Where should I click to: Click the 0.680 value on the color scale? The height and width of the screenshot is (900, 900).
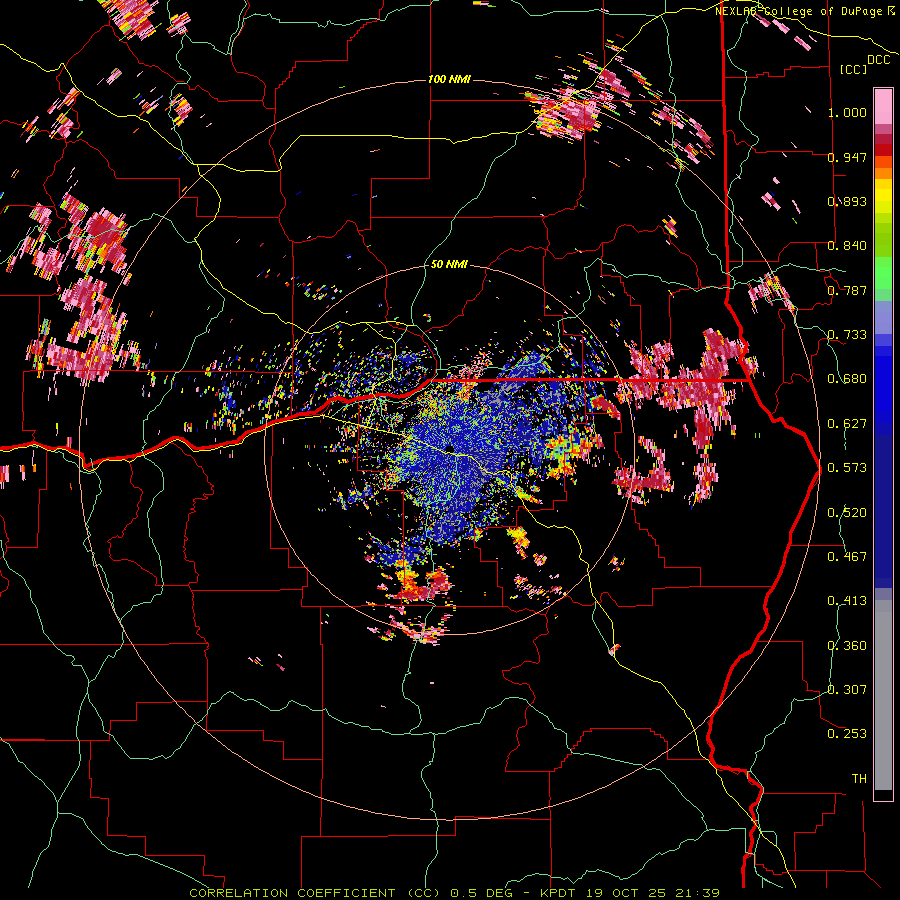(x=847, y=379)
